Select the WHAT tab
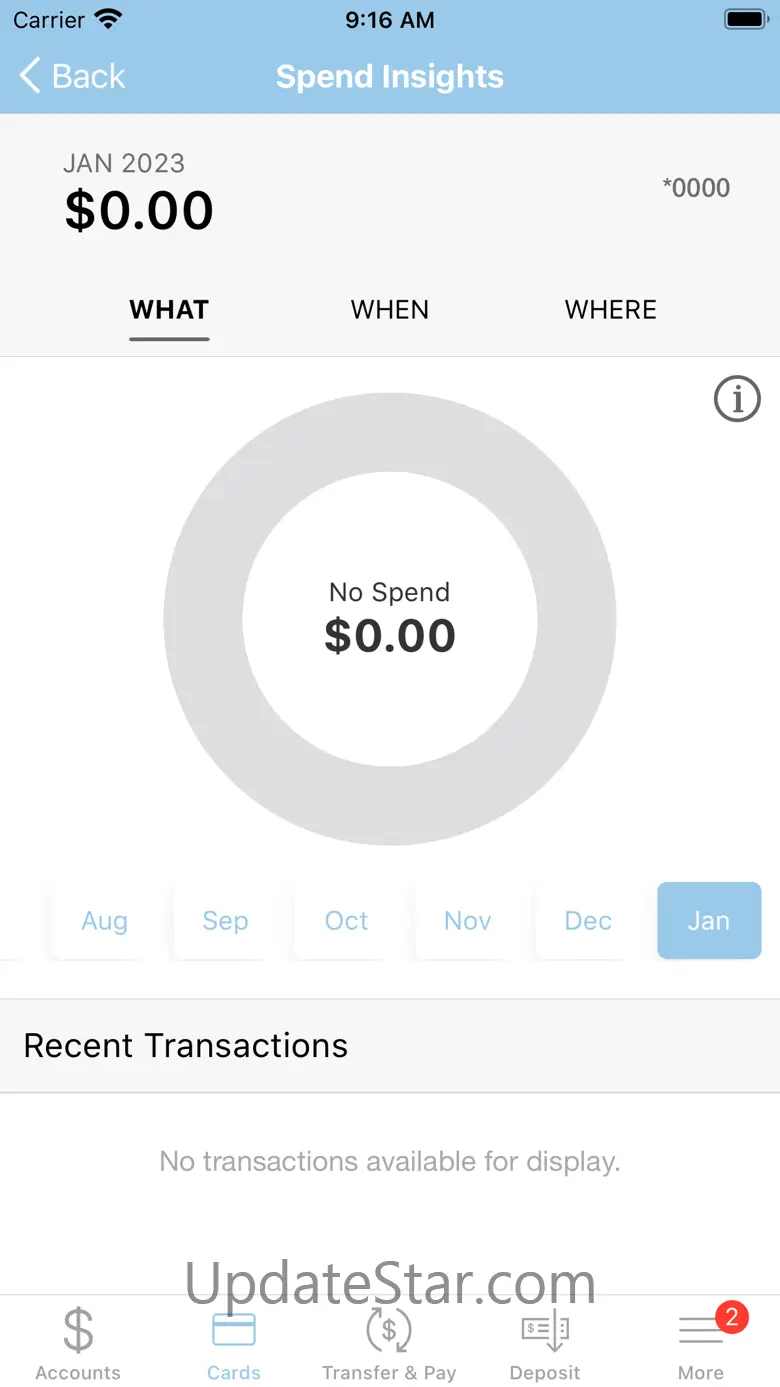The height and width of the screenshot is (1387, 780). [x=169, y=310]
